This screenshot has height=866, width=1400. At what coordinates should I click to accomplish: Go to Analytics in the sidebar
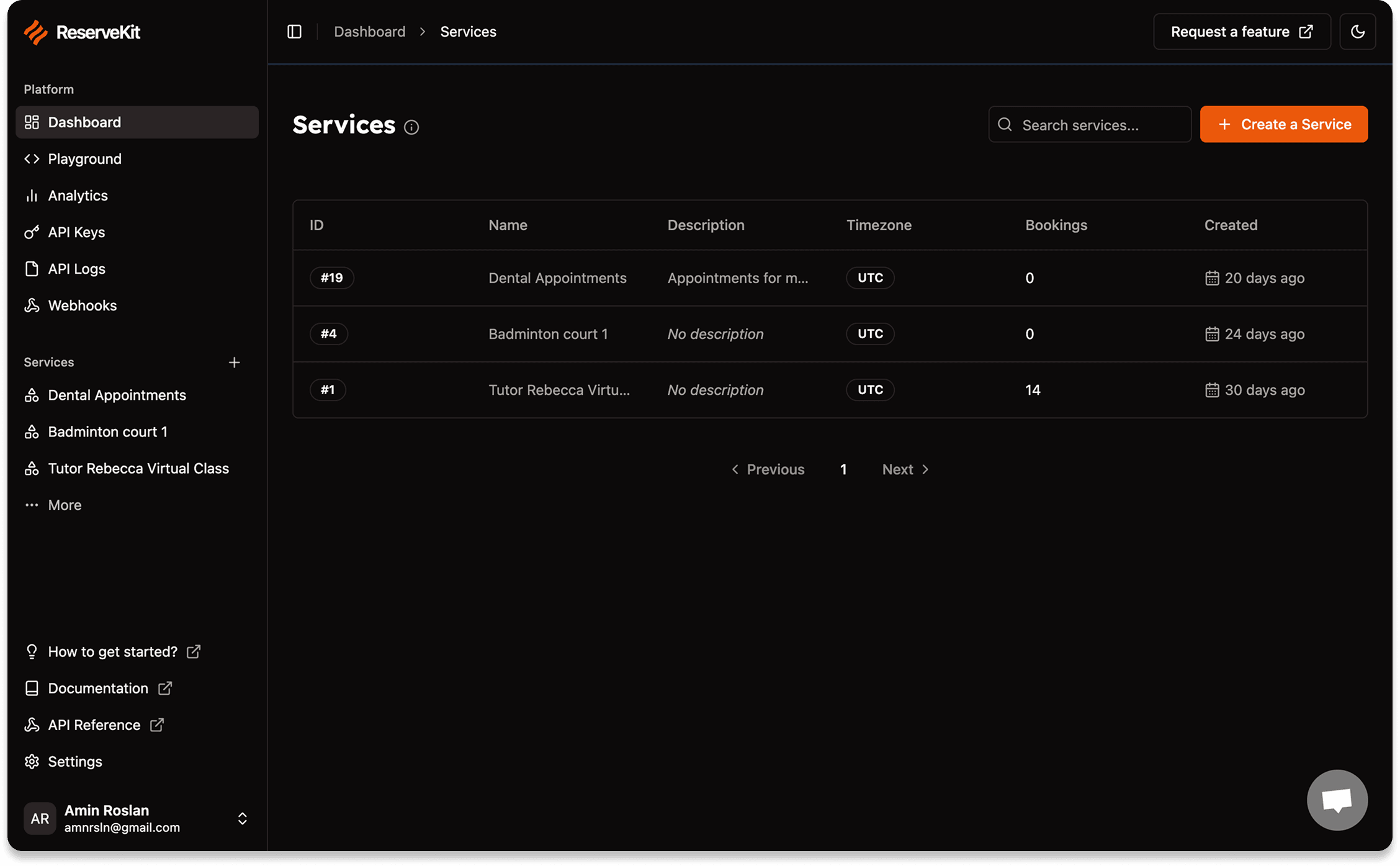tap(137, 196)
